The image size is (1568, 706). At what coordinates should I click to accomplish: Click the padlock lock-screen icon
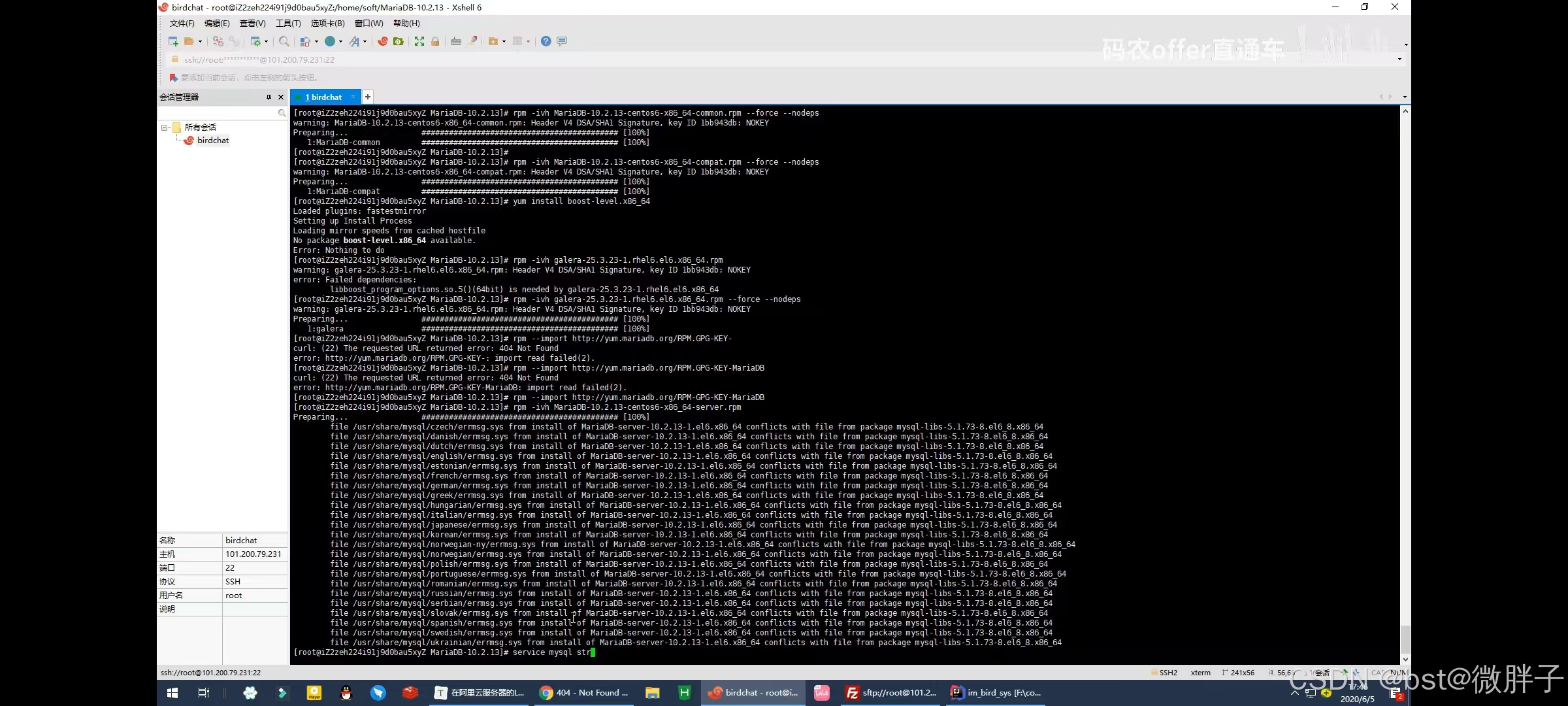(x=435, y=41)
